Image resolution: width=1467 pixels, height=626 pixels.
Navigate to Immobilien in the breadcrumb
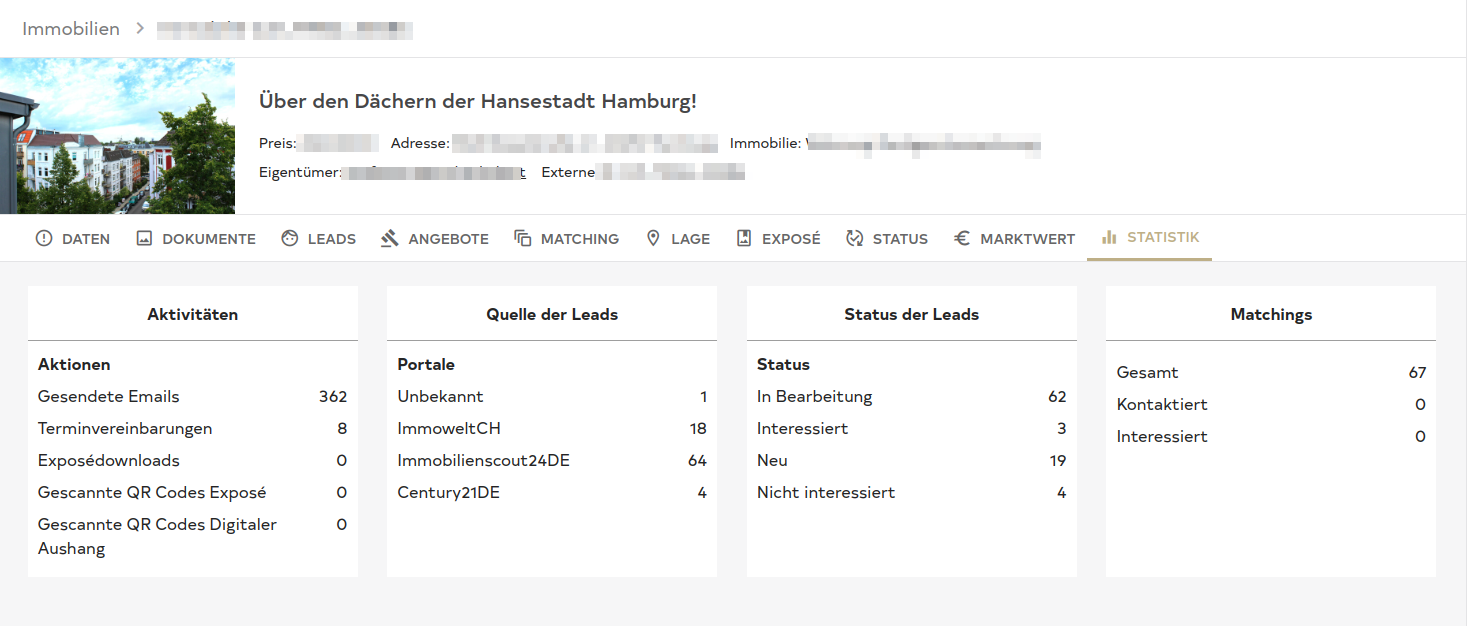(71, 29)
